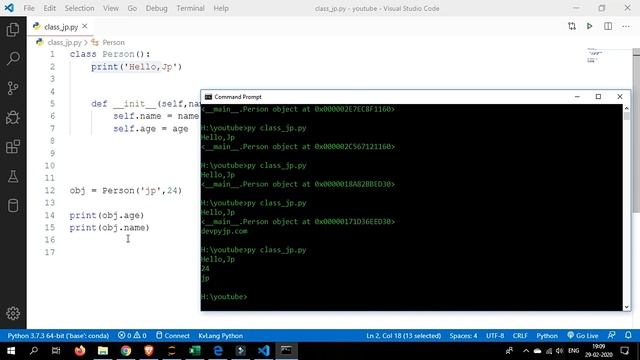The width and height of the screenshot is (640, 360).
Task: Show hidden tray icons chevron
Action: [x=526, y=351]
